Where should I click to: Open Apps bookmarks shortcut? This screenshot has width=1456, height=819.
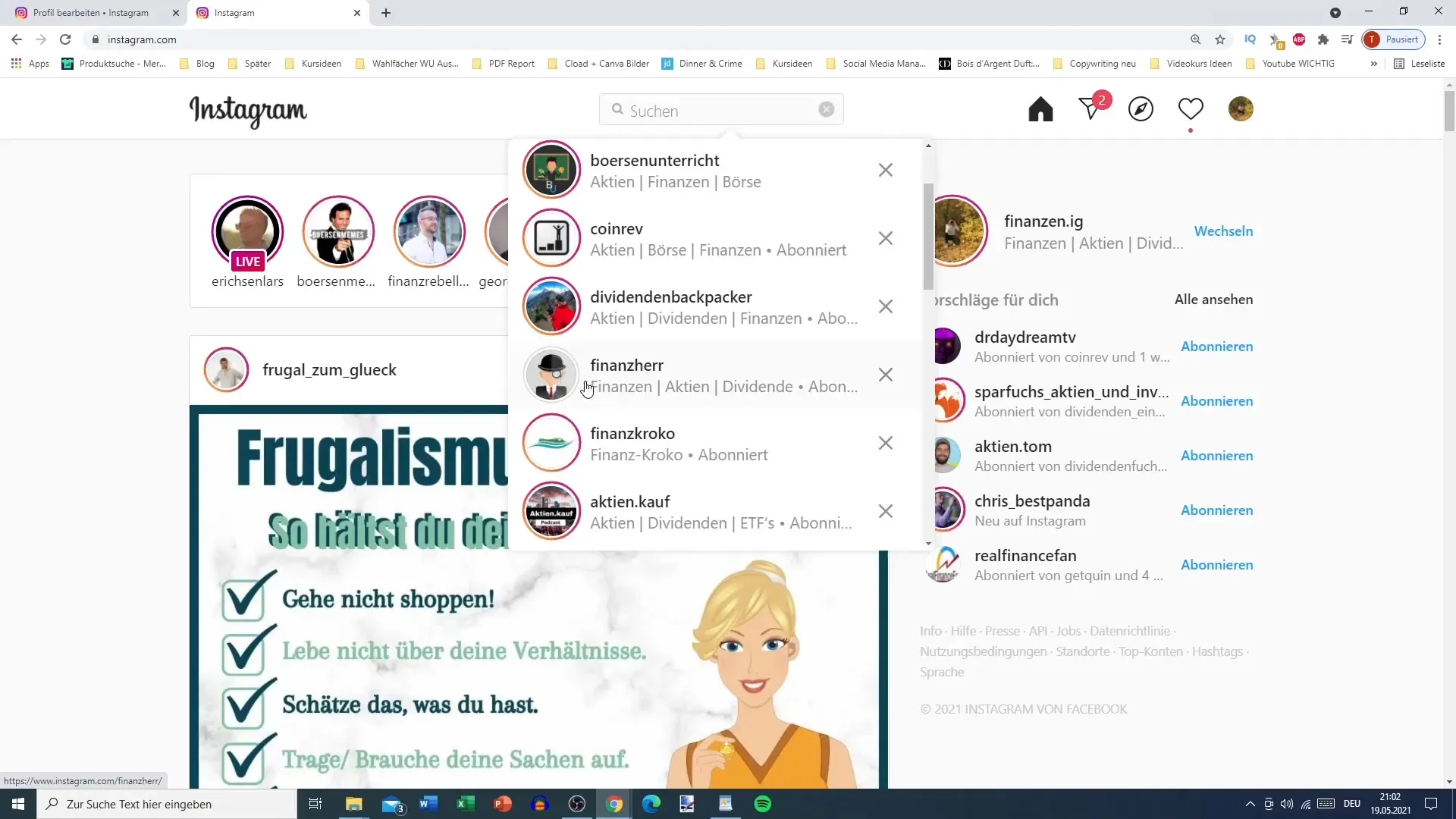tap(30, 64)
